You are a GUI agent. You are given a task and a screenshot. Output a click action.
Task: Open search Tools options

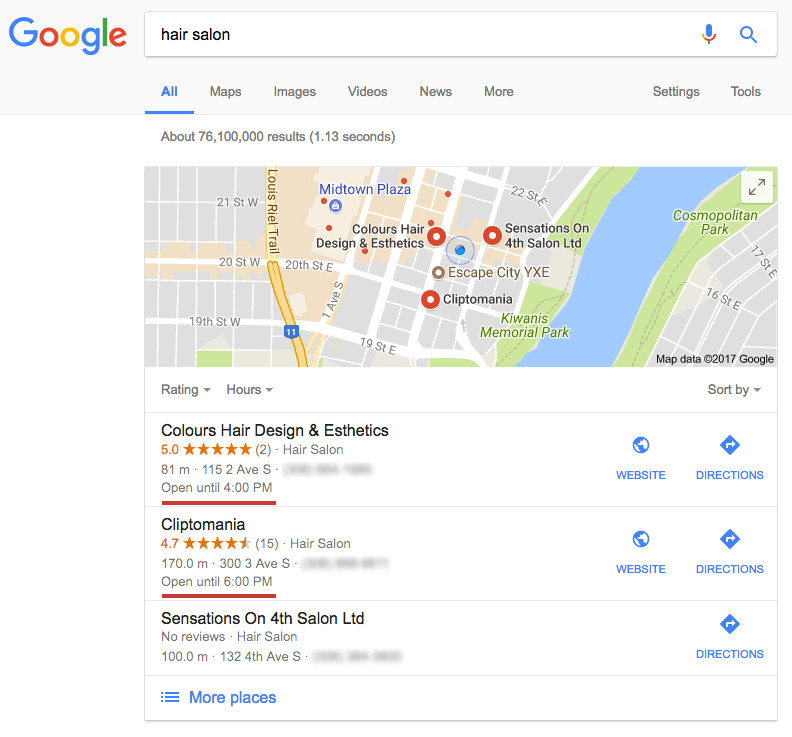click(x=745, y=91)
